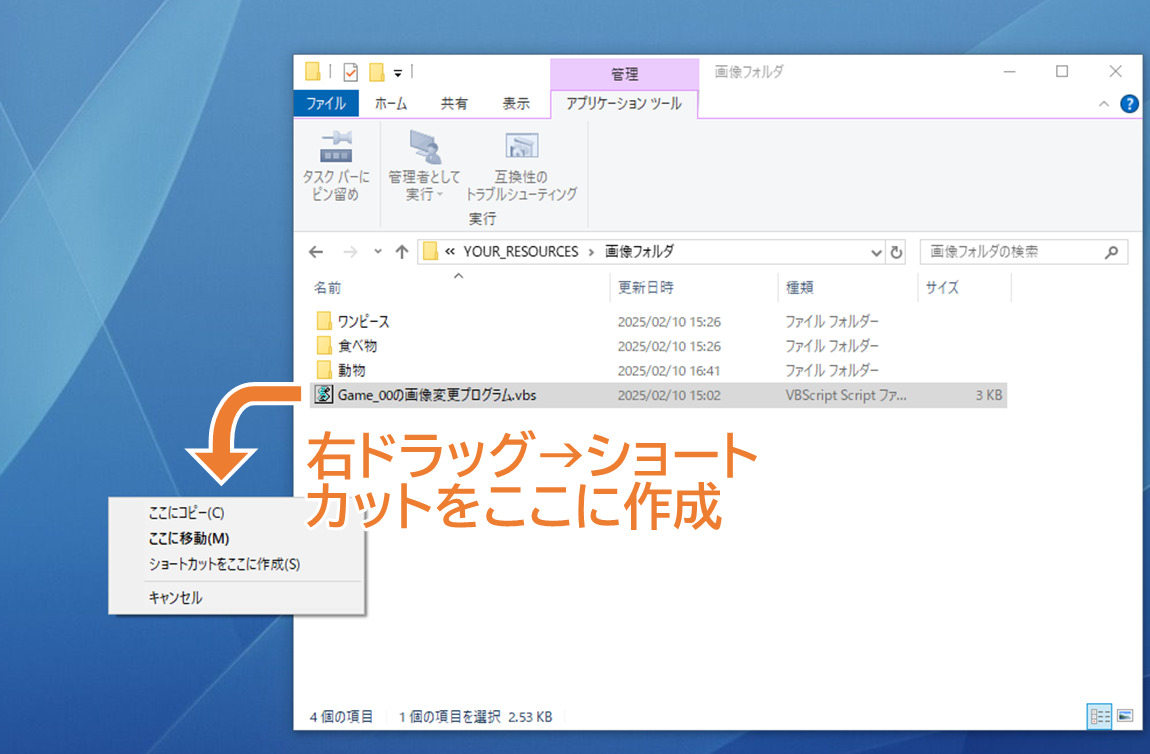Maximize the 画像フォルダ window
This screenshot has height=754, width=1150.
coord(1062,72)
